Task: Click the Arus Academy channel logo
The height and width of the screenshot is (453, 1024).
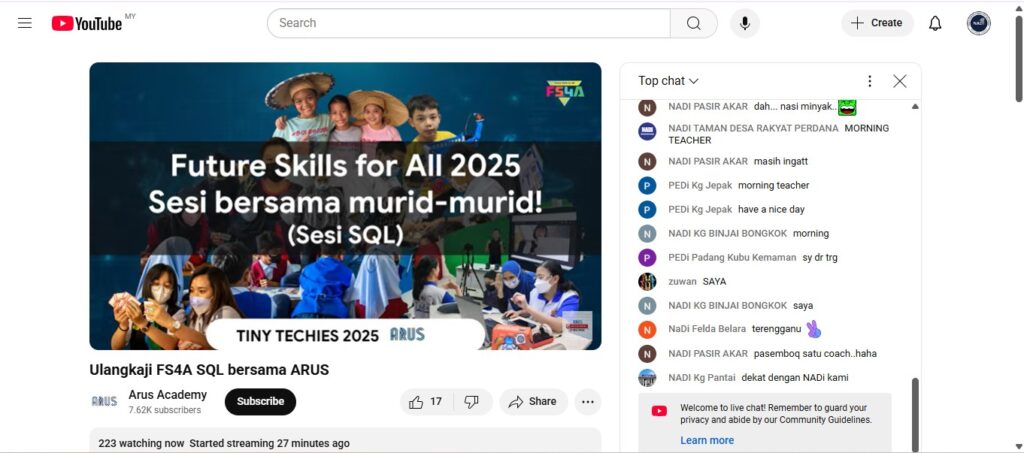Action: (104, 401)
